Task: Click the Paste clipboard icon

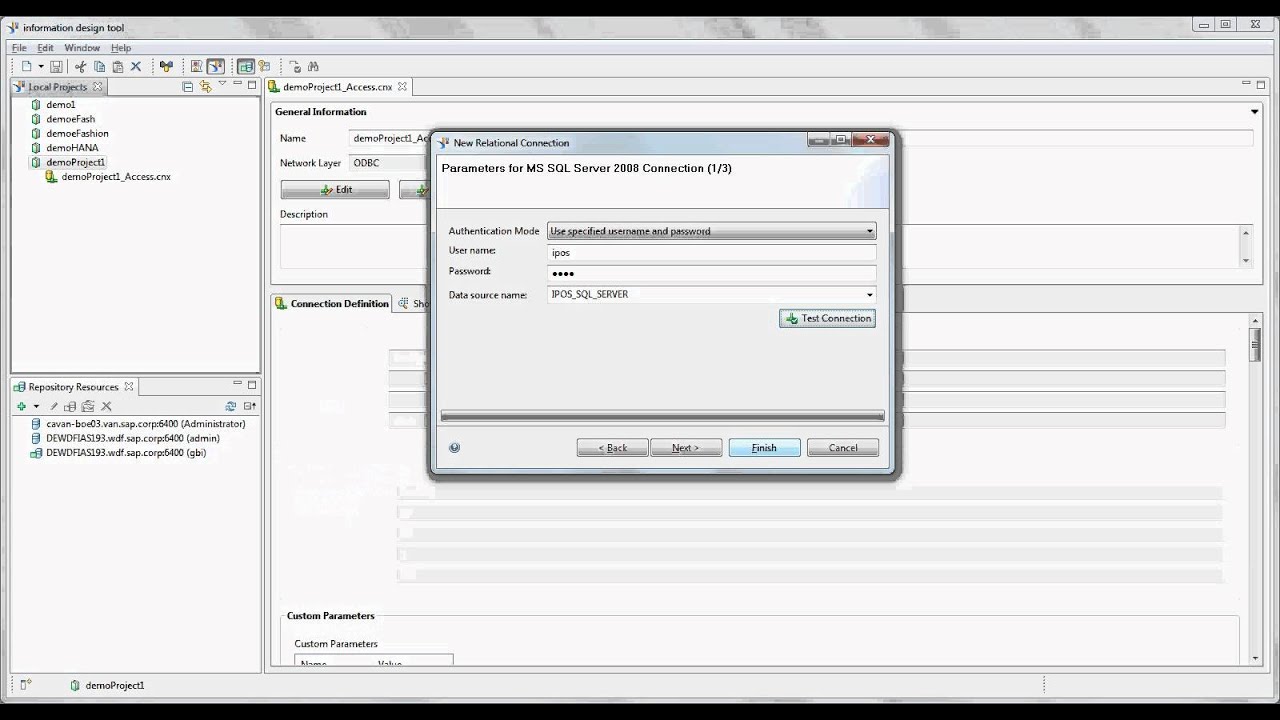Action: [117, 67]
